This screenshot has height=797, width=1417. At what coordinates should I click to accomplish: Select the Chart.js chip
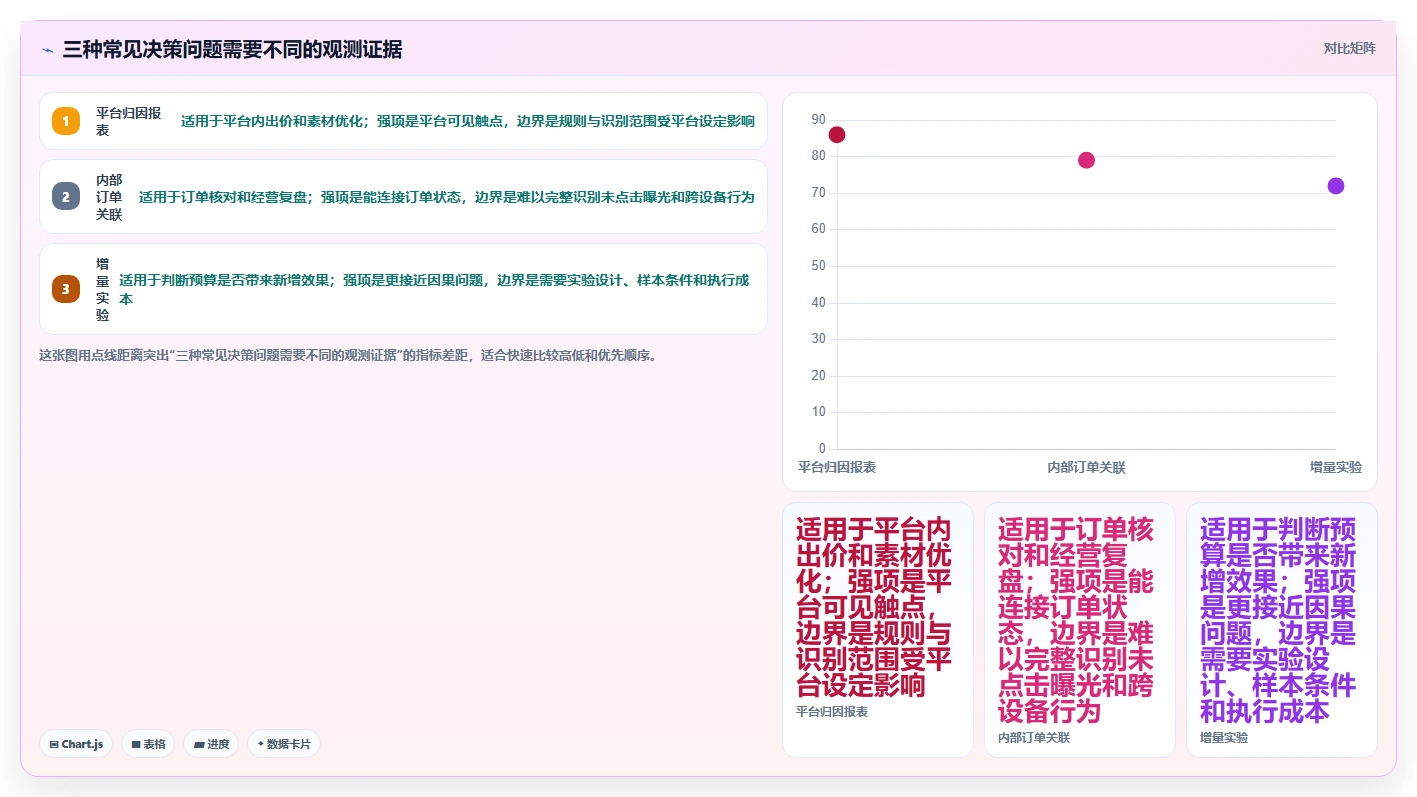tap(76, 744)
